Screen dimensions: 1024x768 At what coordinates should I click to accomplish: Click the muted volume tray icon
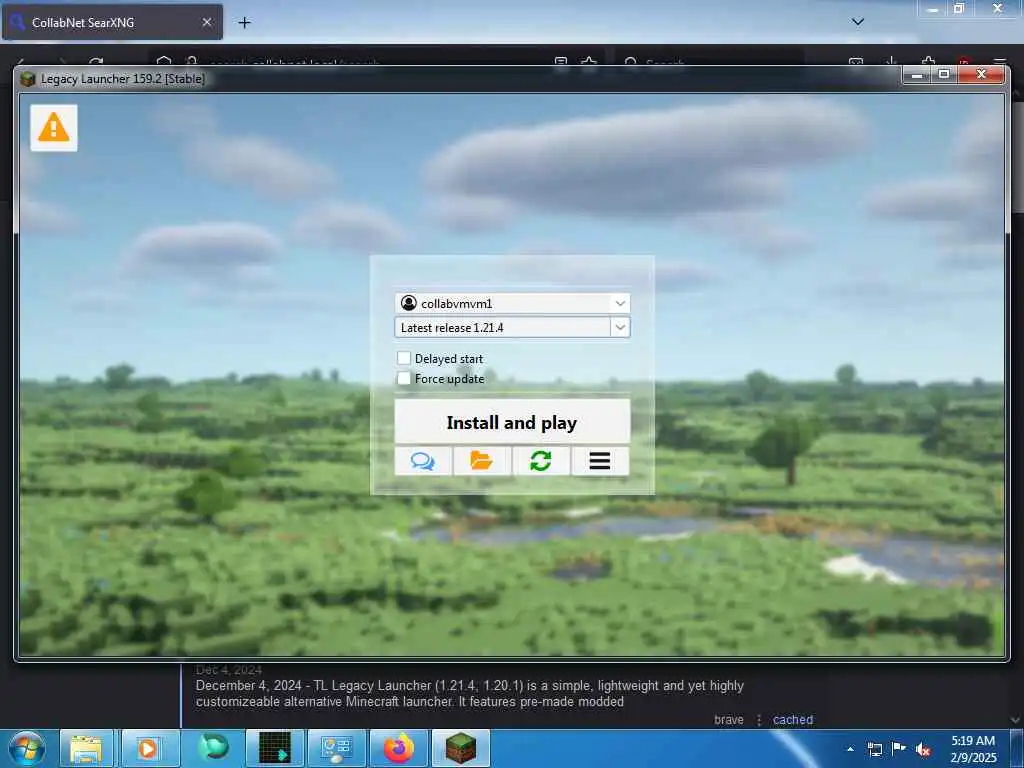point(923,749)
